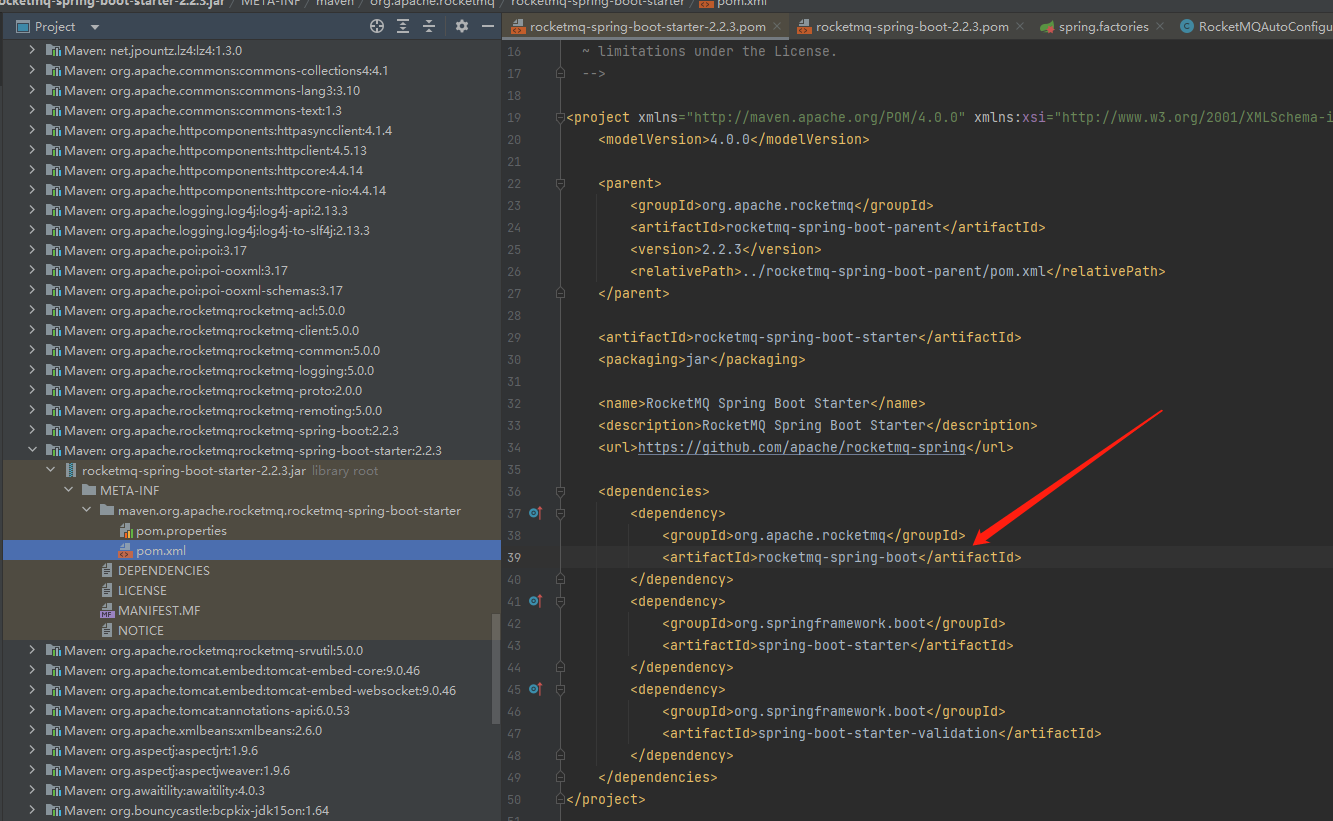Click the jar icon of rocketmq-spring-boot-starter-2.2.3.jar
Image resolution: width=1333 pixels, height=821 pixels.
point(71,470)
